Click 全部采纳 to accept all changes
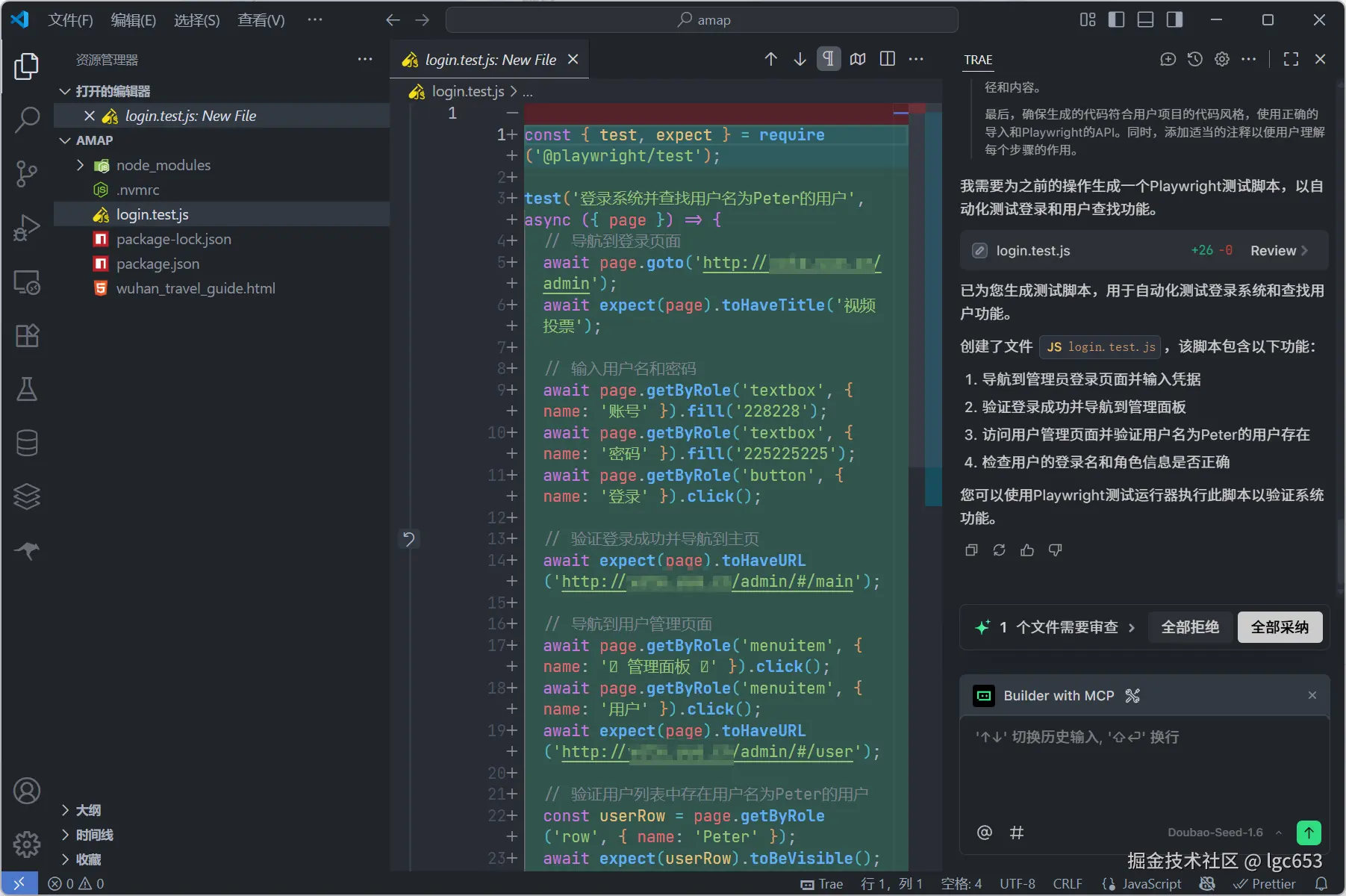The image size is (1346, 896). coord(1280,627)
